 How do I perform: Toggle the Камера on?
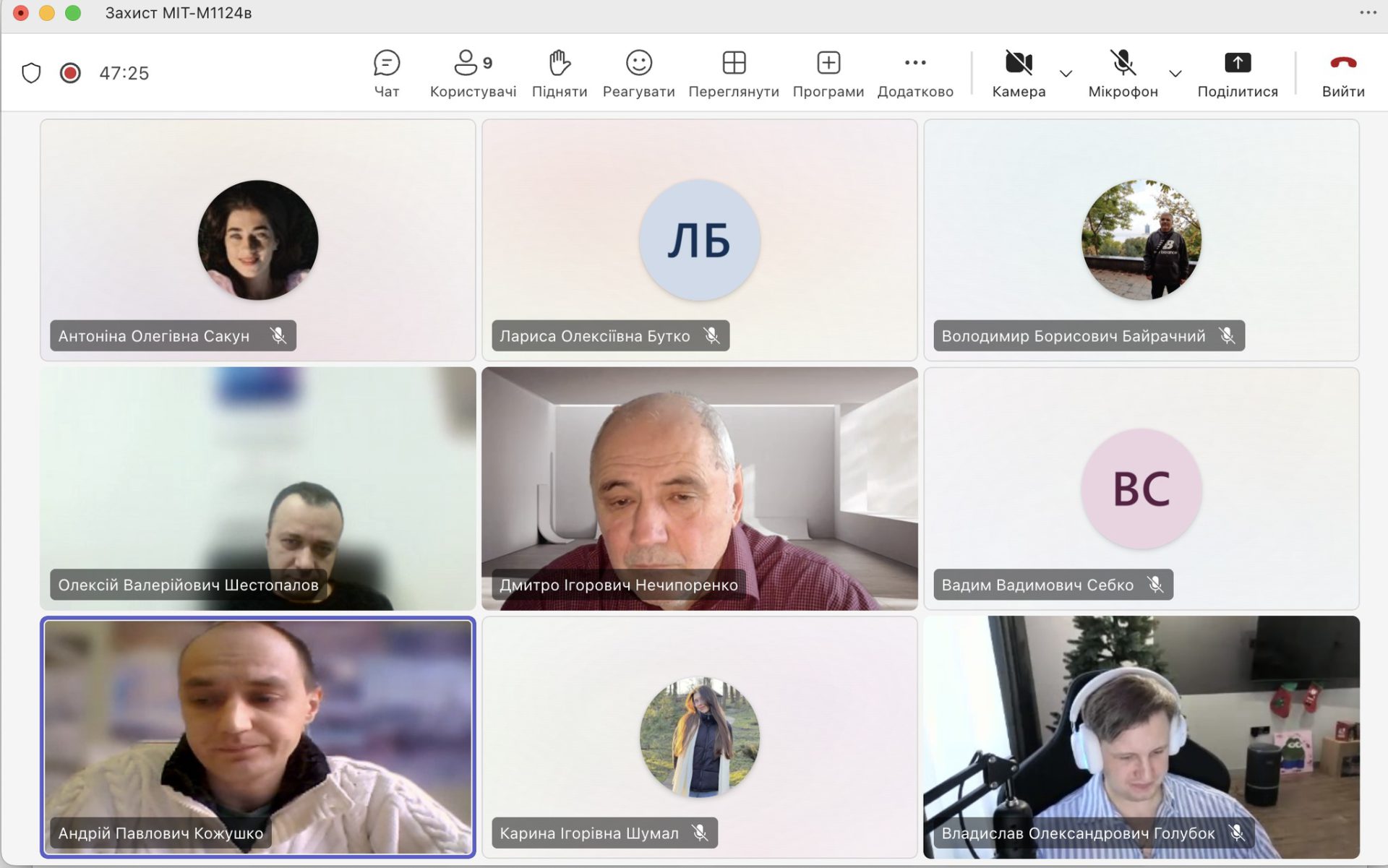(x=1018, y=64)
